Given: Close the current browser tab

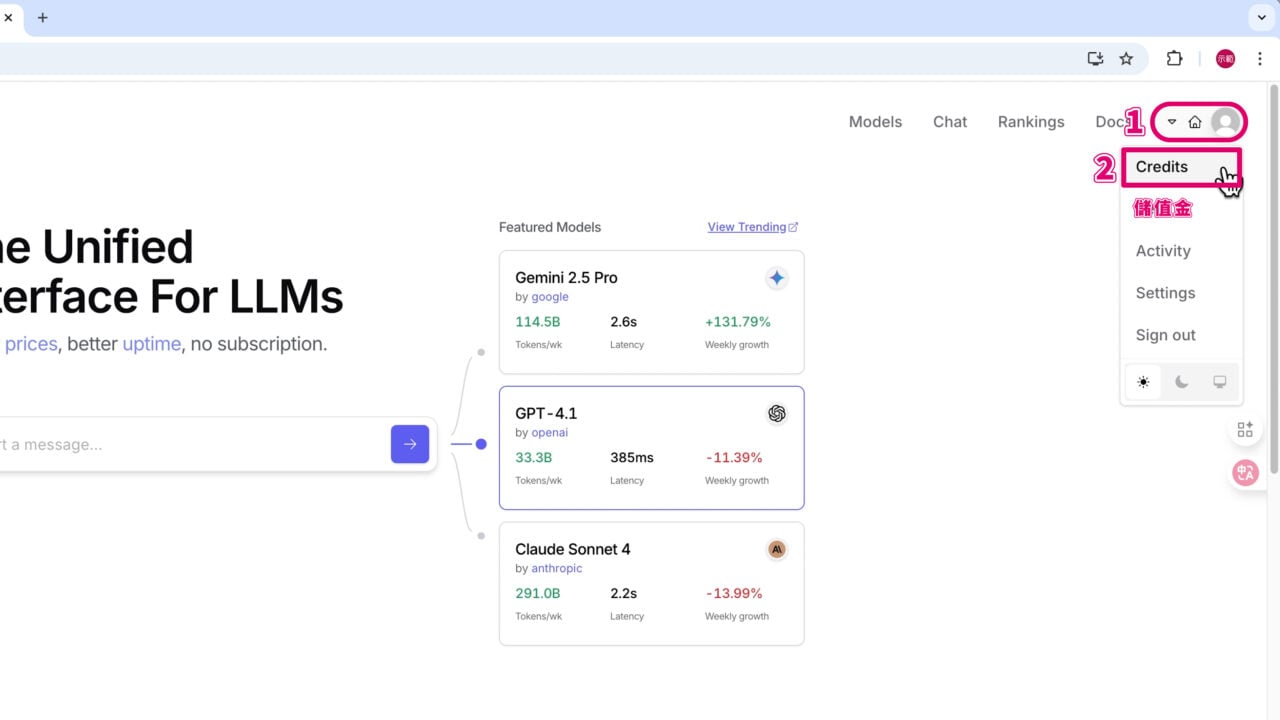Looking at the screenshot, I should point(8,18).
